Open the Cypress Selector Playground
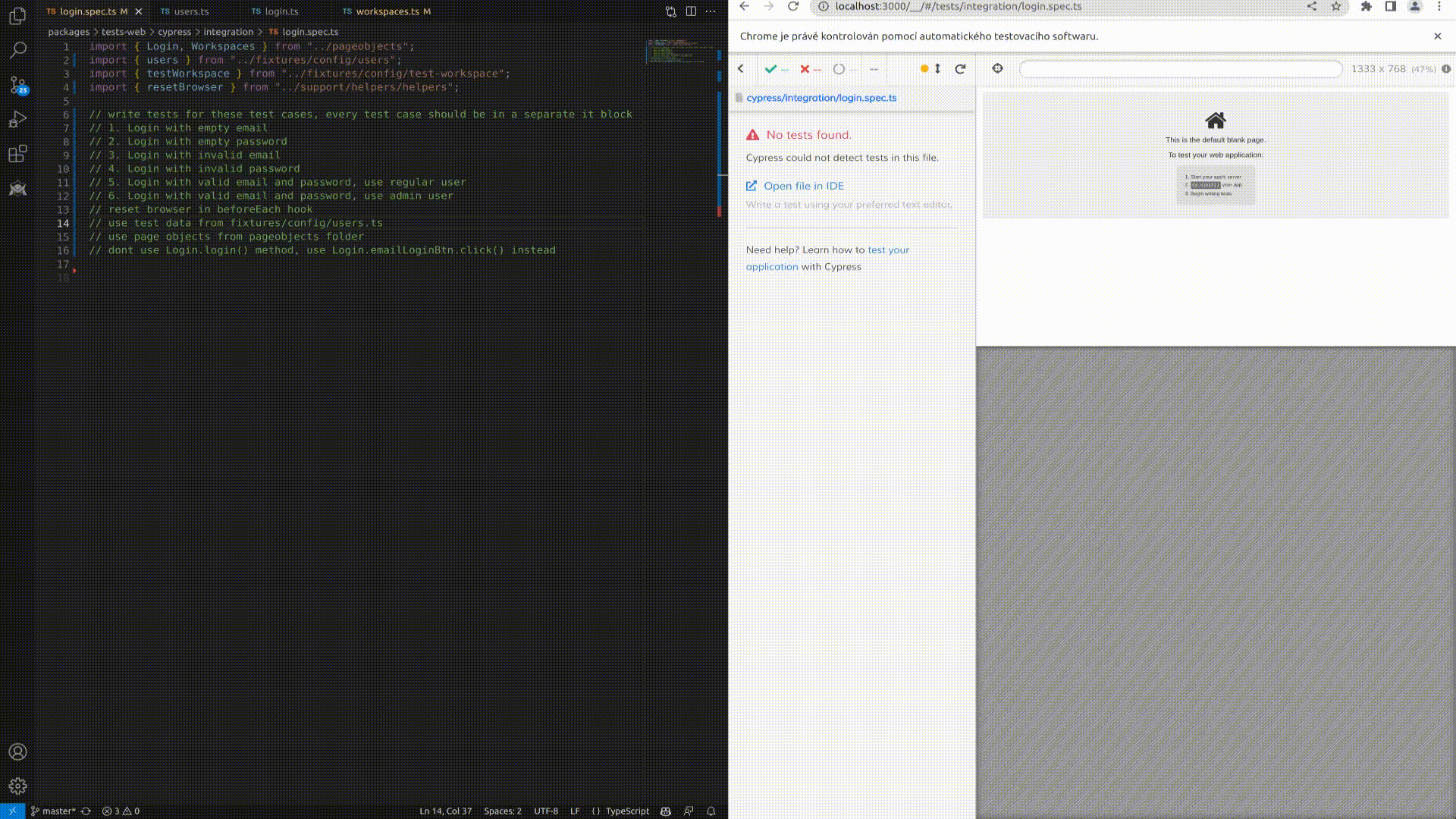Screen dimensions: 1456x819 pyautogui.click(x=997, y=68)
